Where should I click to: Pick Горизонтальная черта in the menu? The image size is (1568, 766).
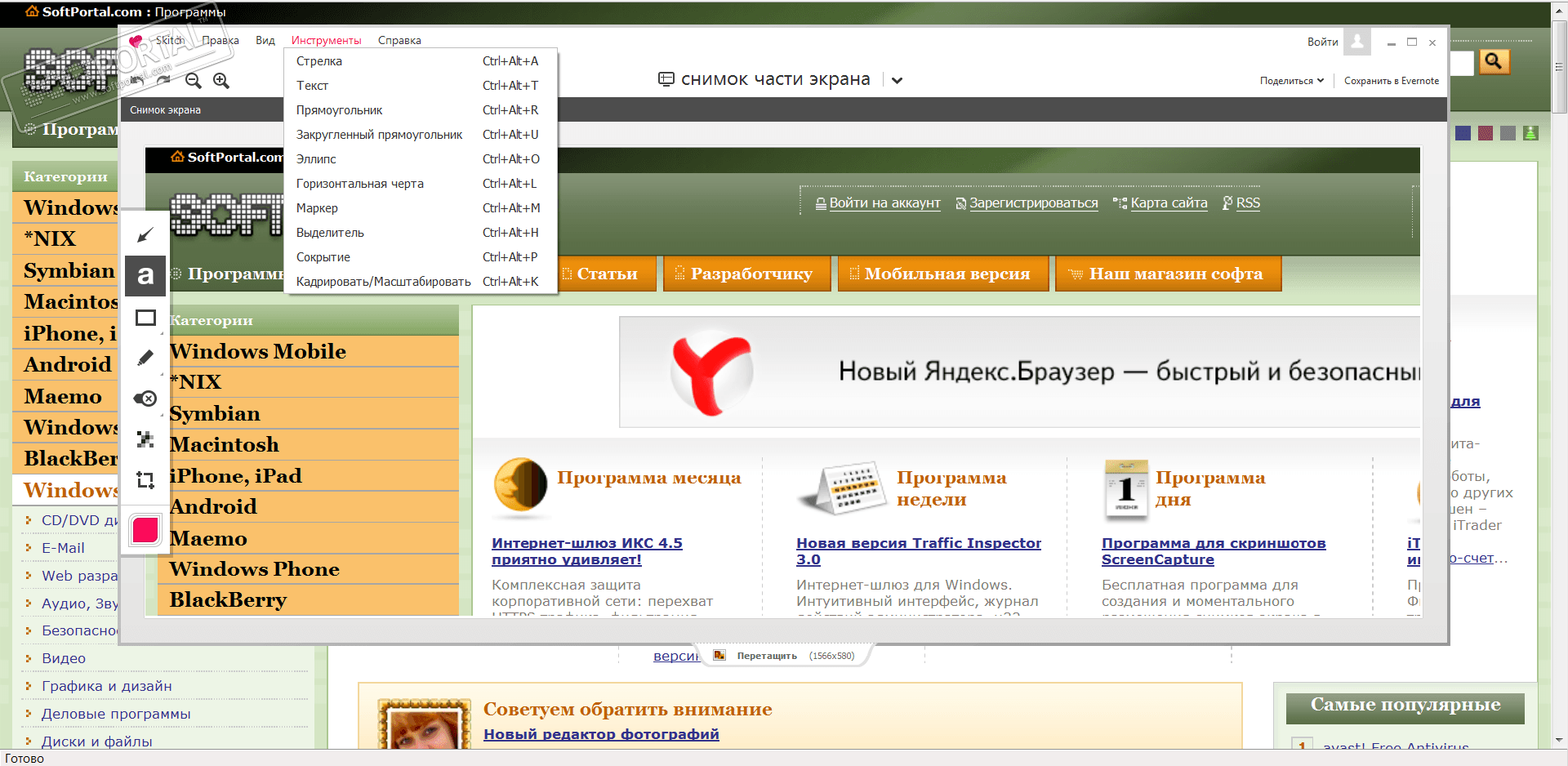421,184
